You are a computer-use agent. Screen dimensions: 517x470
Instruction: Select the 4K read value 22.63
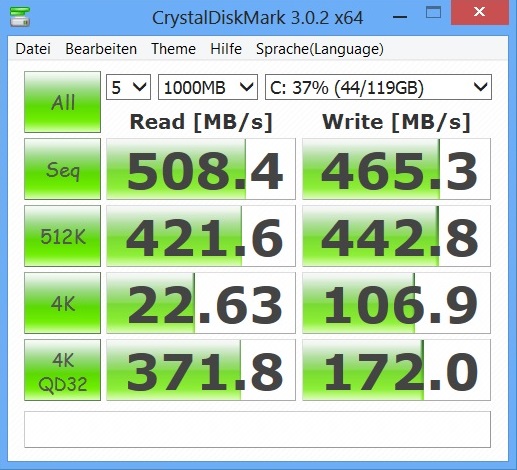click(x=201, y=303)
